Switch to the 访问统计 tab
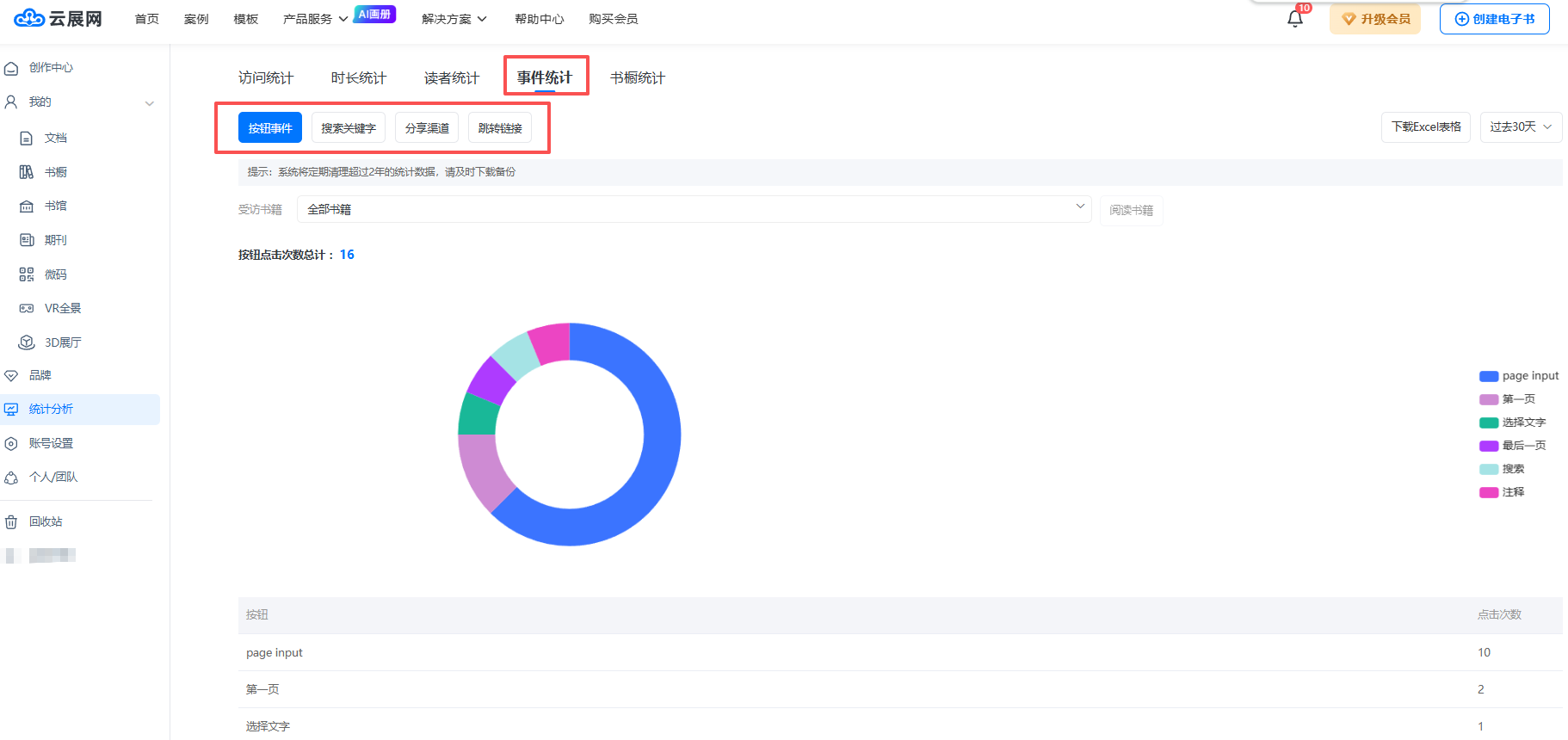Viewport: 1568px width, 740px height. (266, 78)
